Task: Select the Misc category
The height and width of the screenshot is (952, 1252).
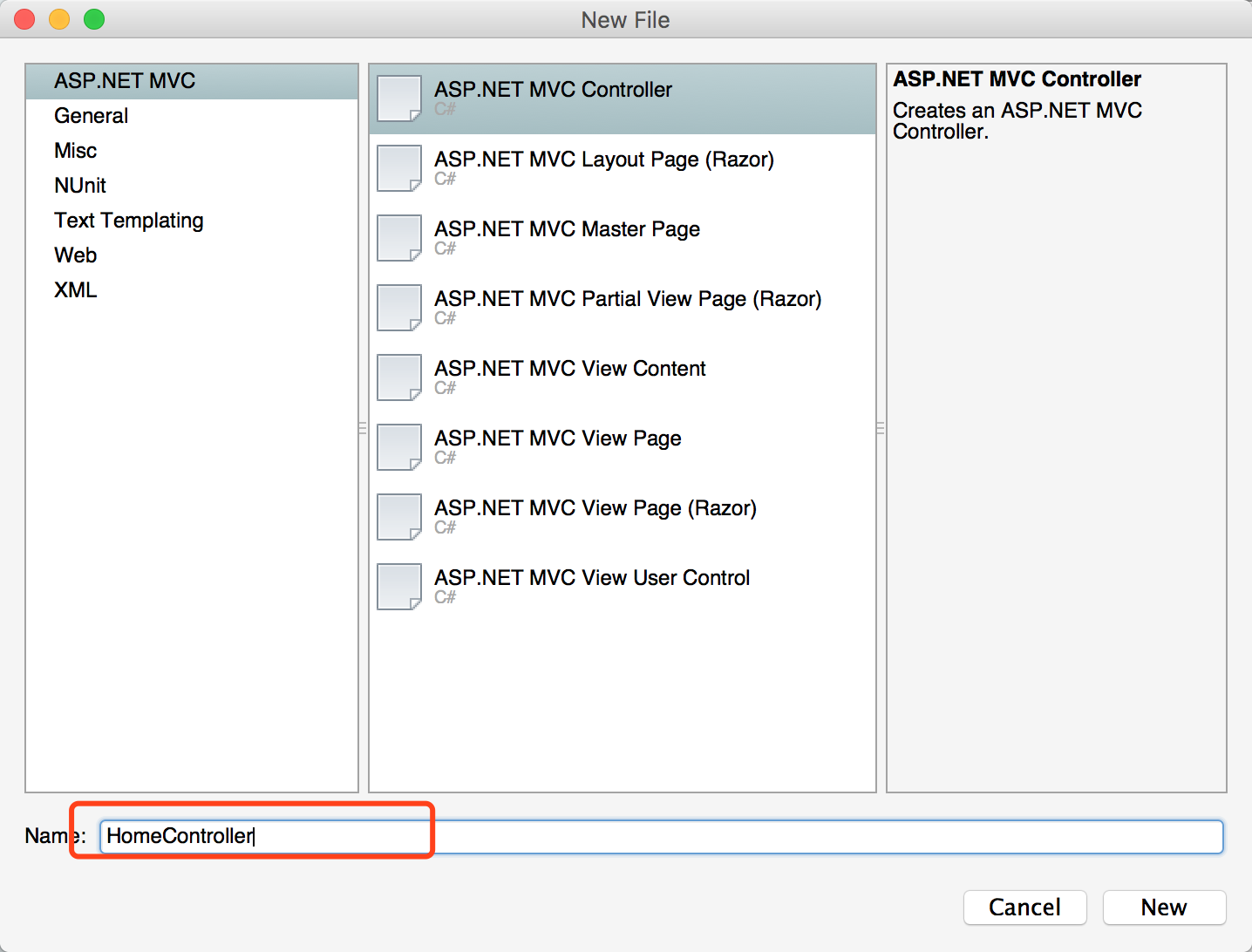Action: tap(192, 151)
